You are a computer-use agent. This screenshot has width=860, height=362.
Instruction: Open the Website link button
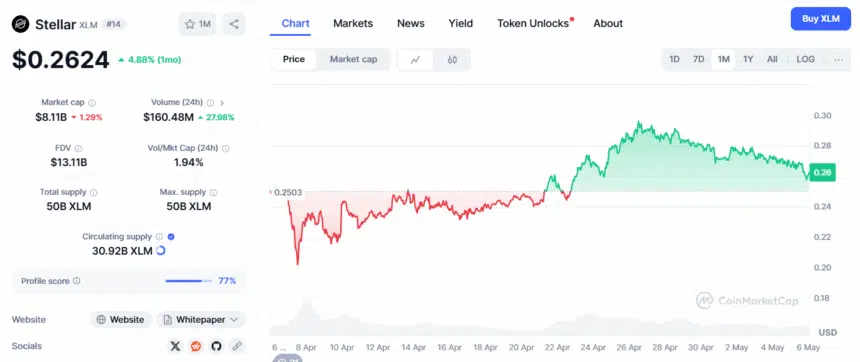click(121, 320)
